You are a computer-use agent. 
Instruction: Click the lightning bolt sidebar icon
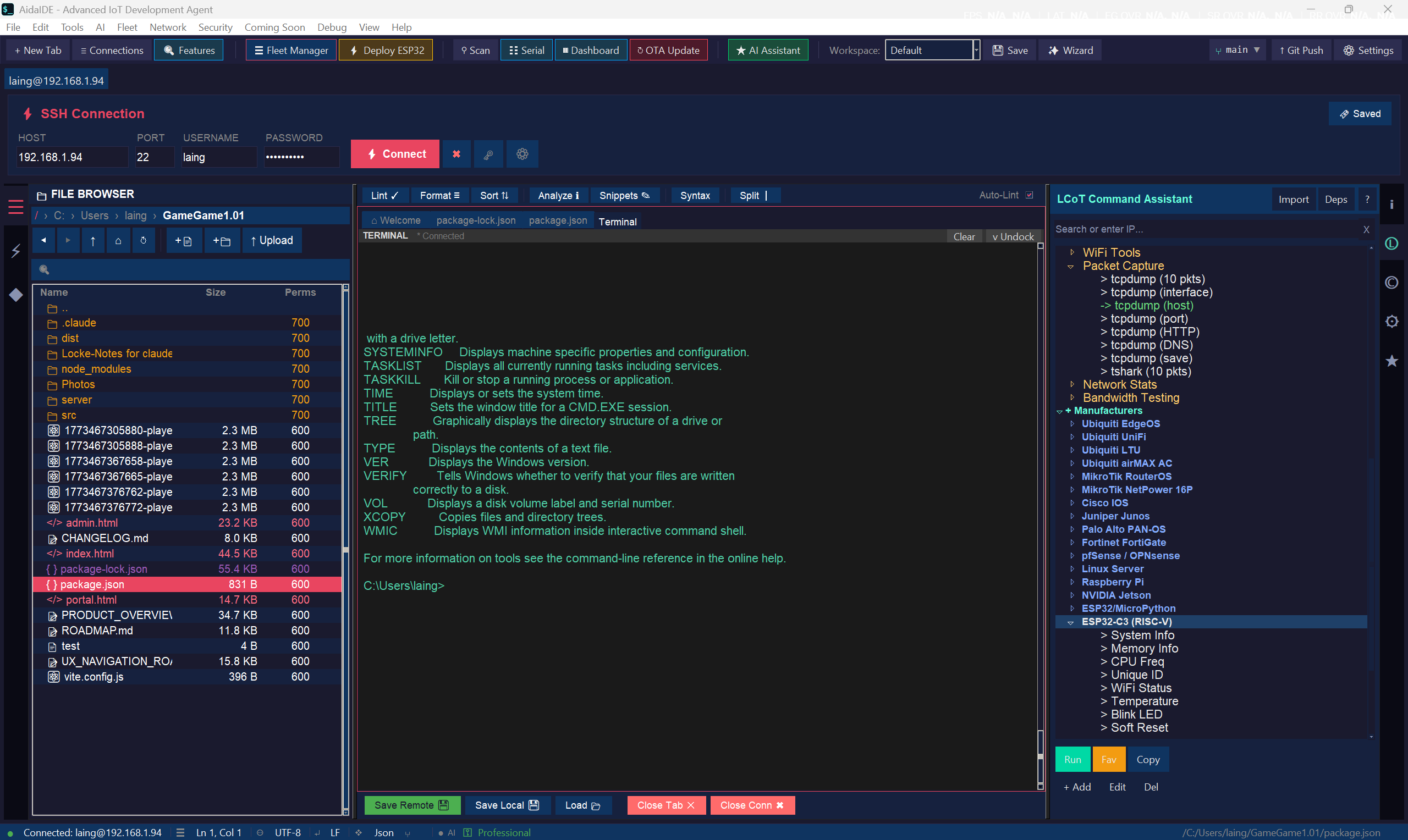tap(16, 251)
